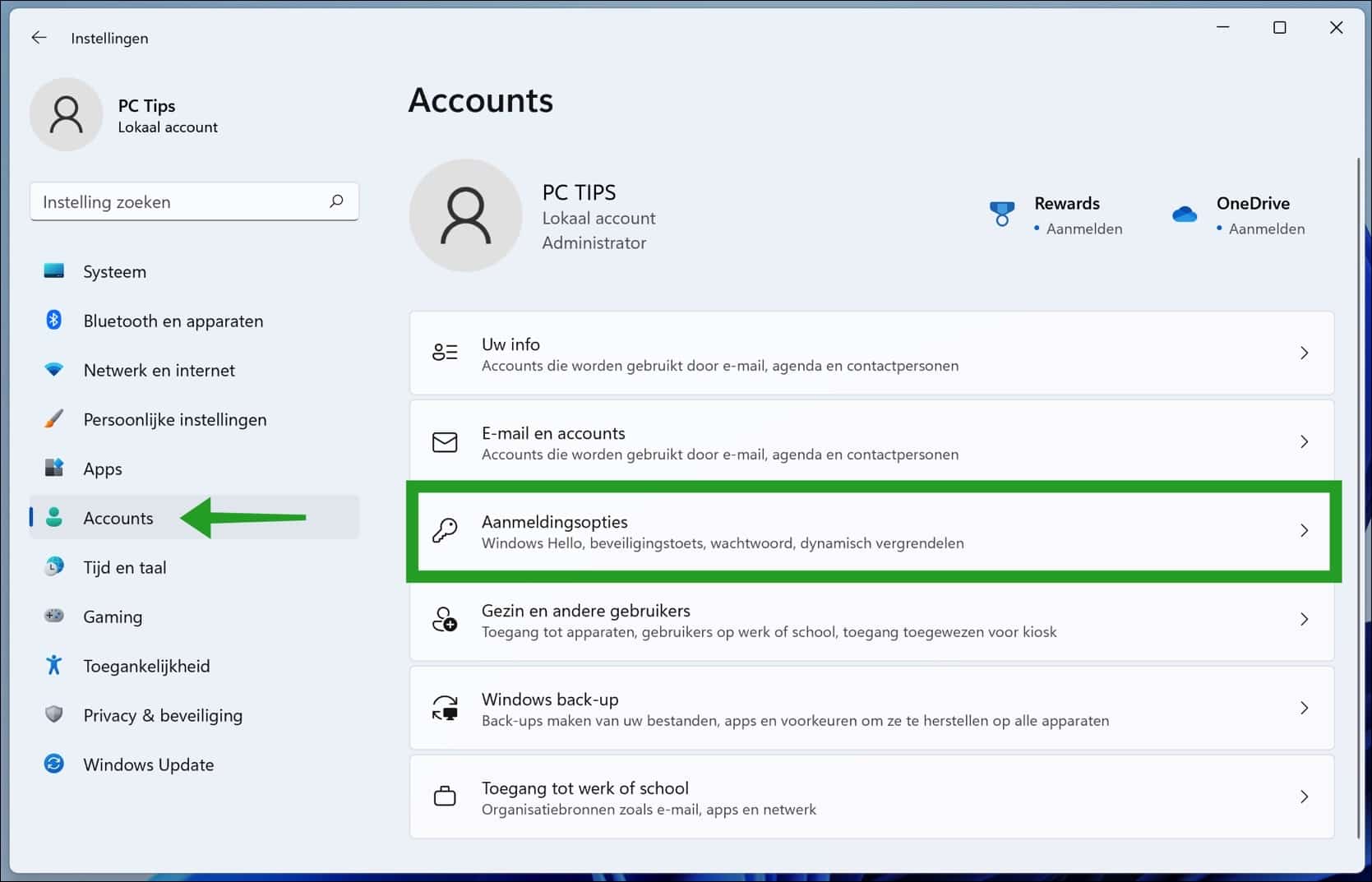Click the small PC Tips avatar in the sidebar
1372x882 pixels.
click(67, 114)
